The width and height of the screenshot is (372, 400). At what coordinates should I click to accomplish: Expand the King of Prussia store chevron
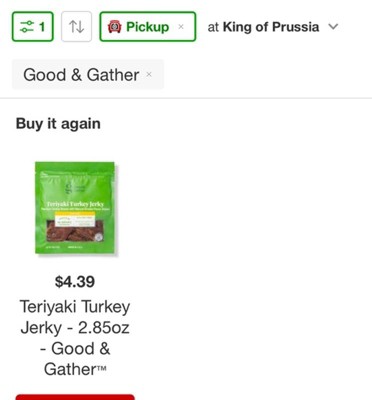tap(333, 27)
